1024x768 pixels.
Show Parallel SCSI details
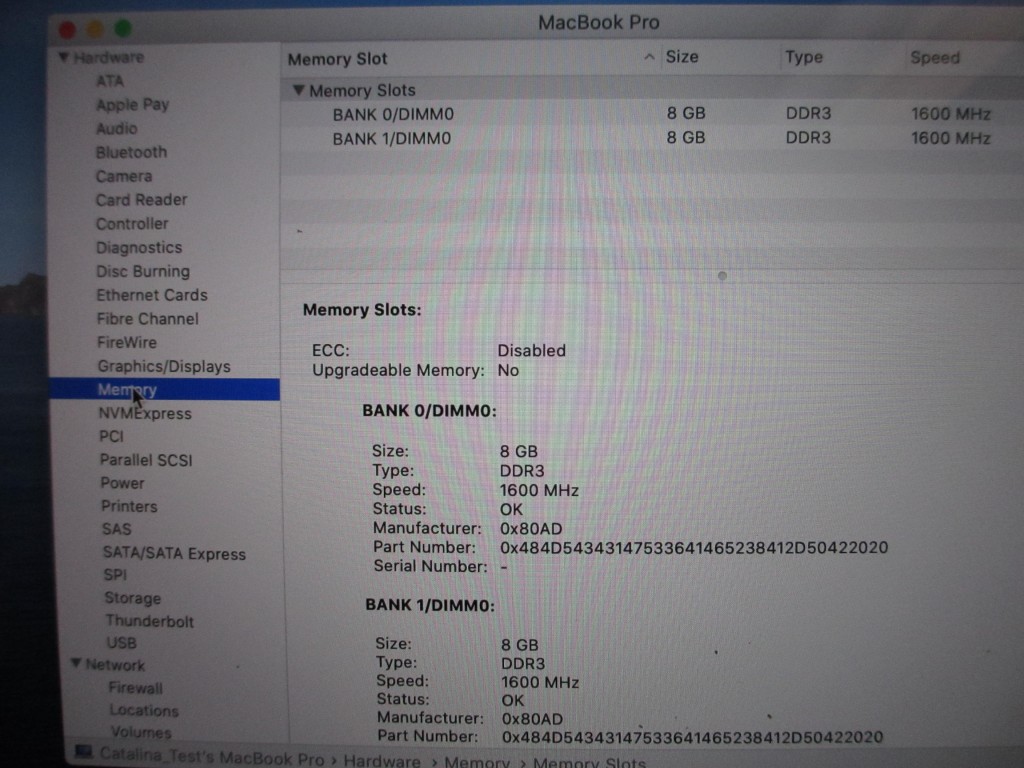click(146, 460)
